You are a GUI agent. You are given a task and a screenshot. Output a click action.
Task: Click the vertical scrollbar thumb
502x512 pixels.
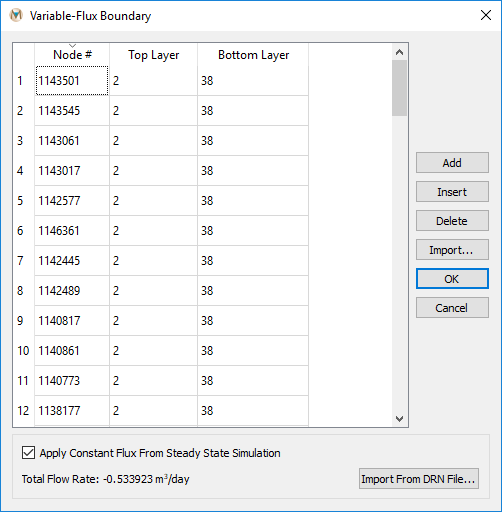click(399, 88)
